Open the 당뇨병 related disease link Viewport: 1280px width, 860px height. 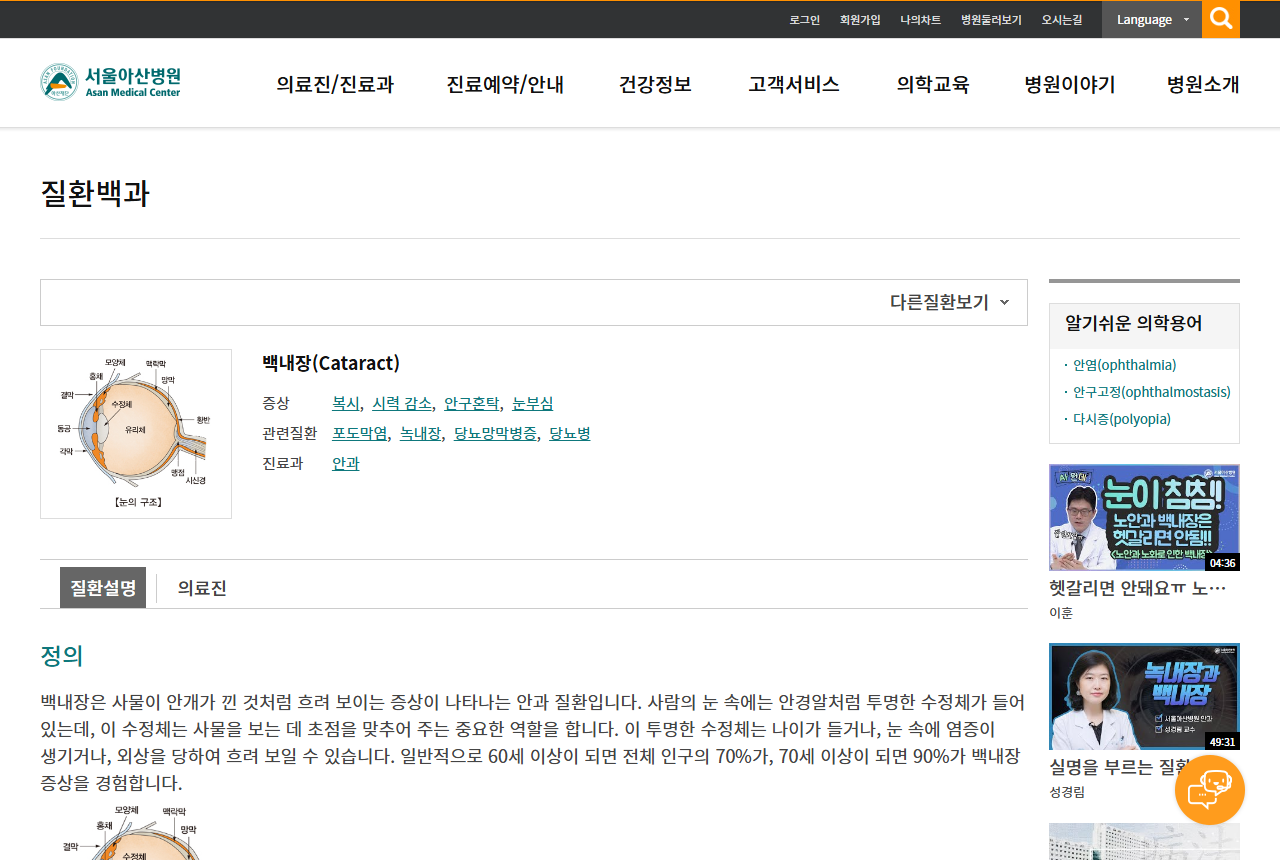coord(570,433)
